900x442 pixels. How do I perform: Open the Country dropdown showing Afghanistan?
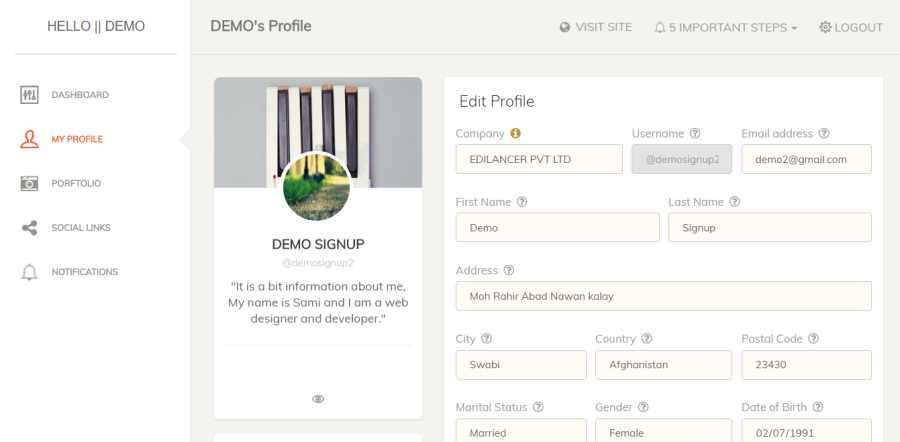(x=663, y=365)
